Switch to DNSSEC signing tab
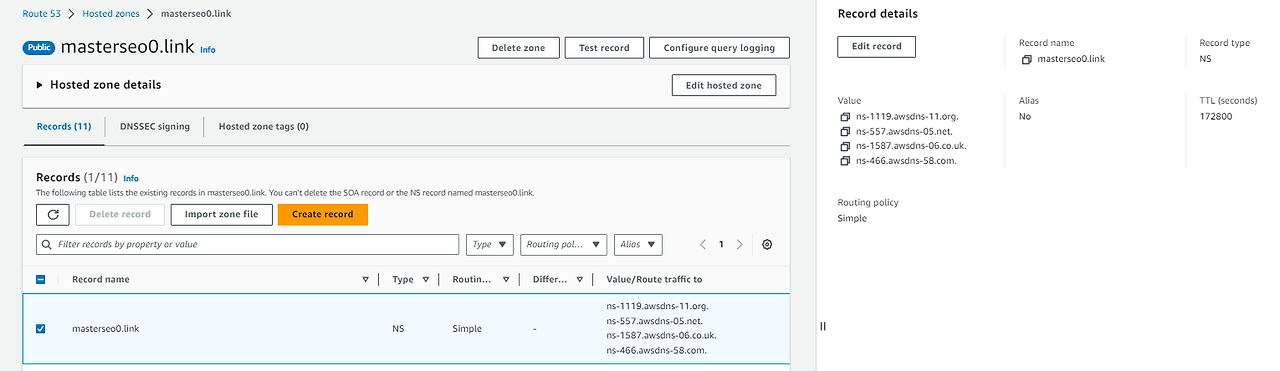Screen dimensions: 1280x371 click(x=155, y=127)
